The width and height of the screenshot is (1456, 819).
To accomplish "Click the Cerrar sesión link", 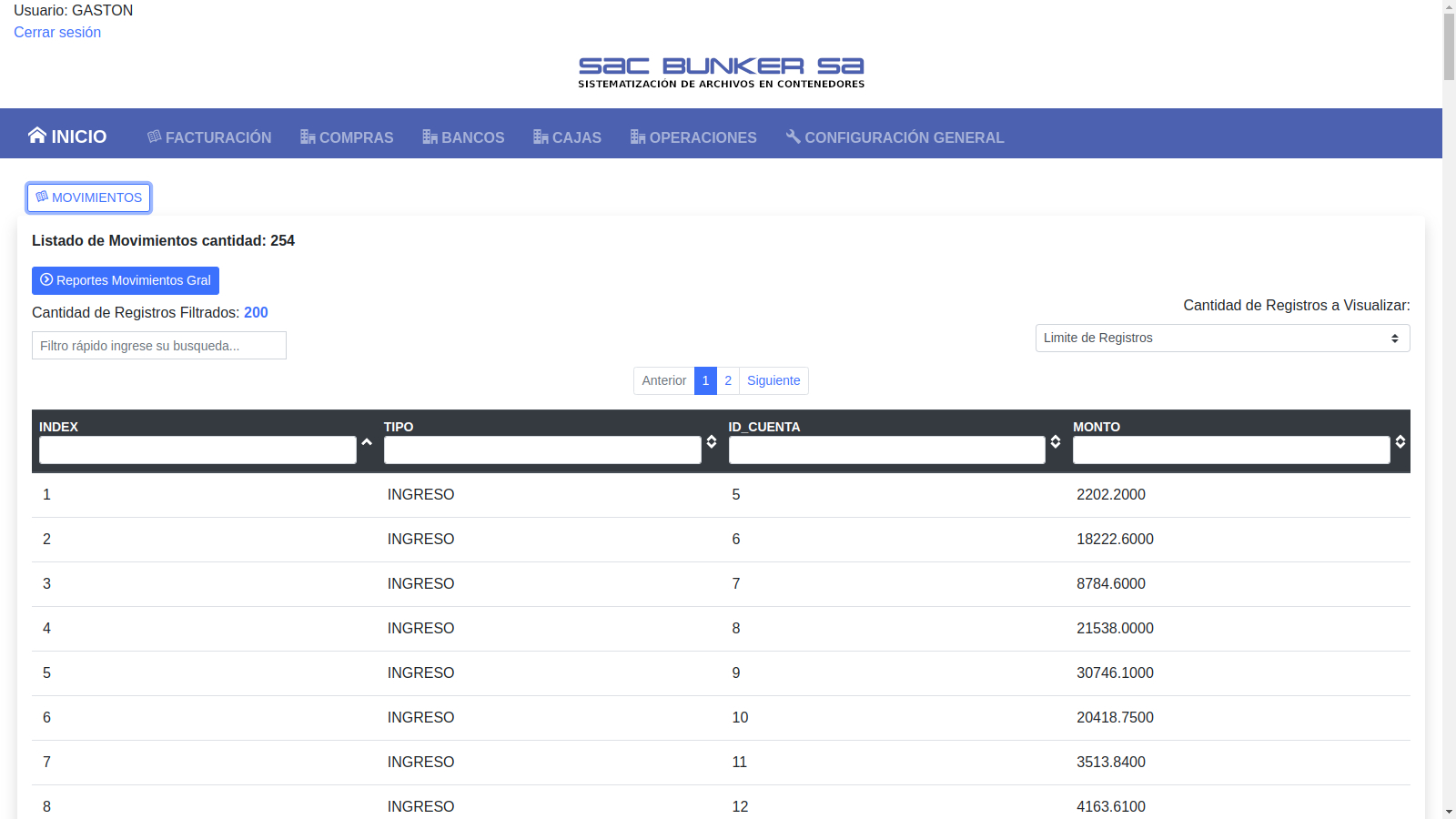I will click(x=57, y=33).
